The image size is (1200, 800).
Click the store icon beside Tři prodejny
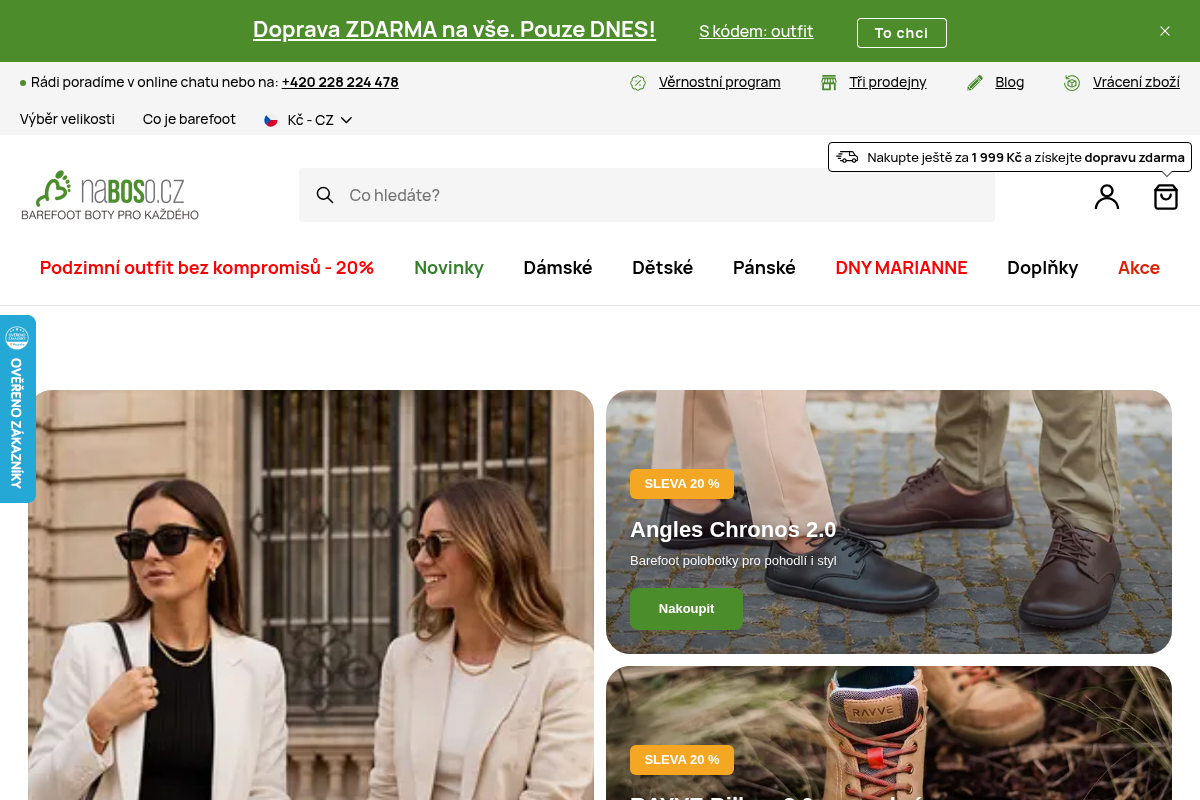pos(828,82)
